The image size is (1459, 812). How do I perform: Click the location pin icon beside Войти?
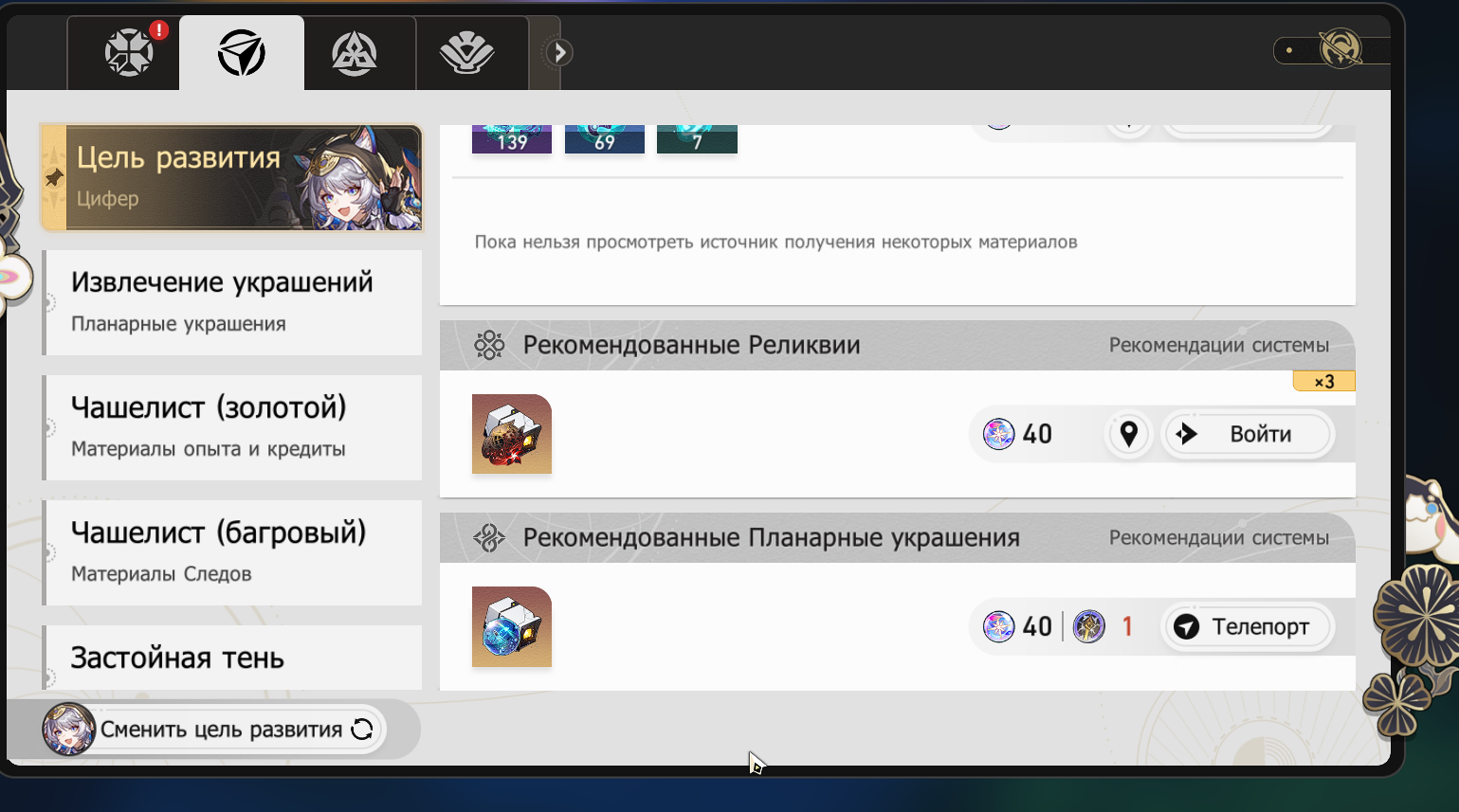point(1128,434)
